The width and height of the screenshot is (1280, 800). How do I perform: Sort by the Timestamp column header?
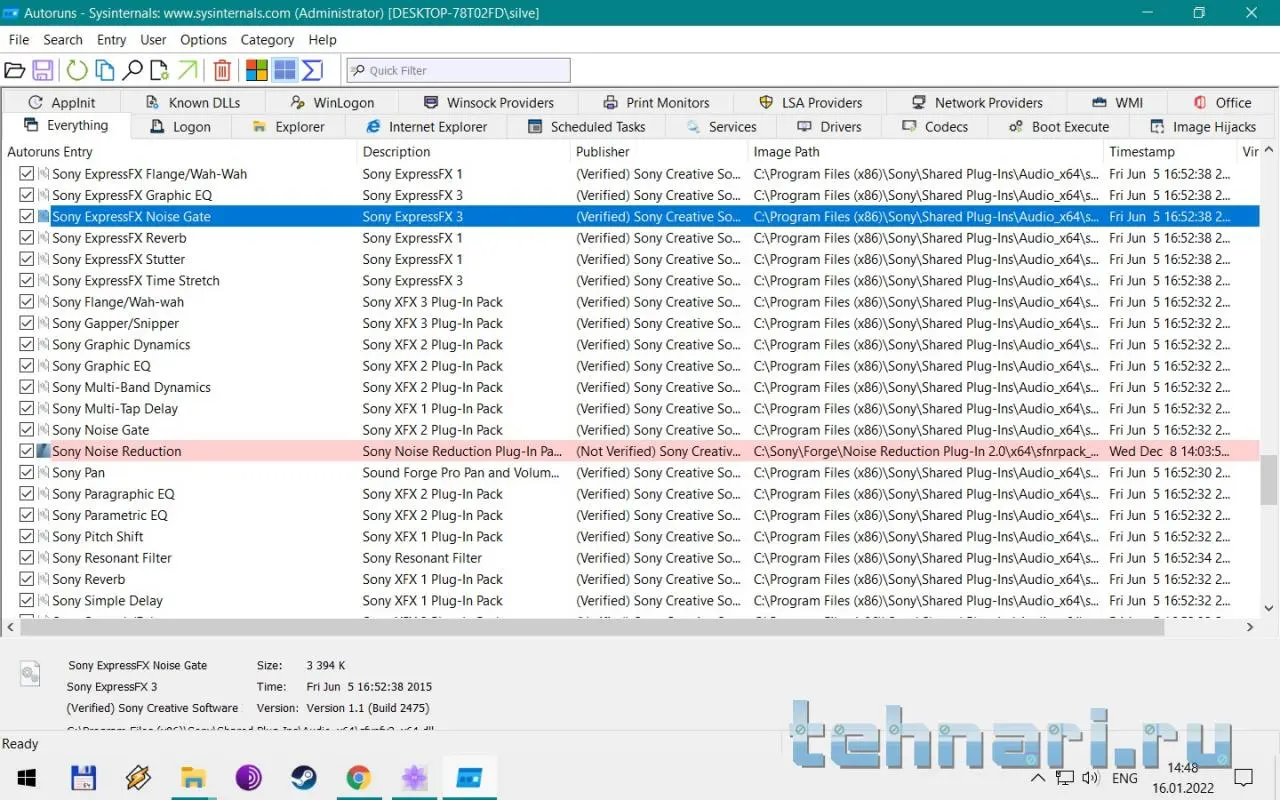(1170, 152)
